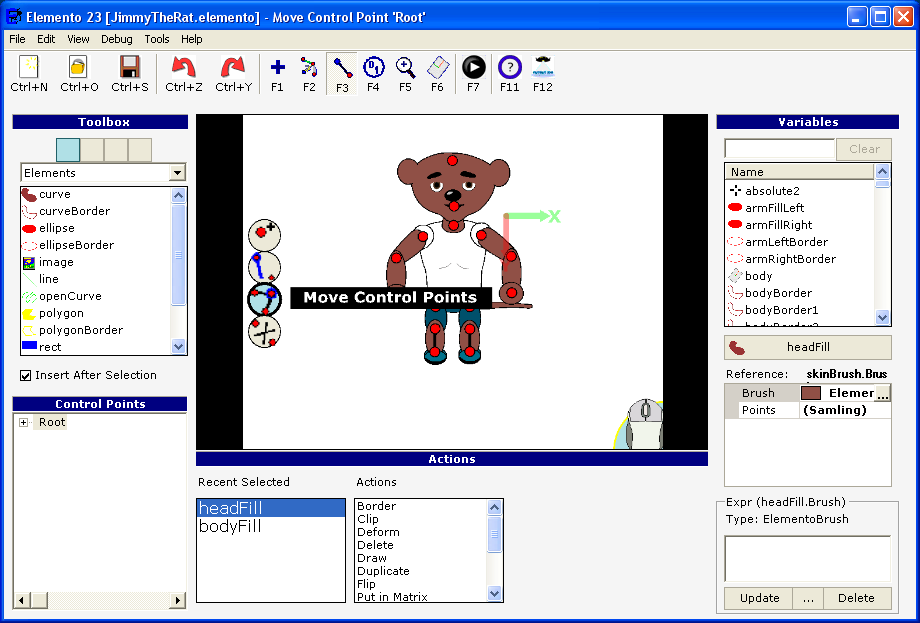Activate the F5 zoom magnifier tool
The height and width of the screenshot is (623, 920).
(406, 68)
